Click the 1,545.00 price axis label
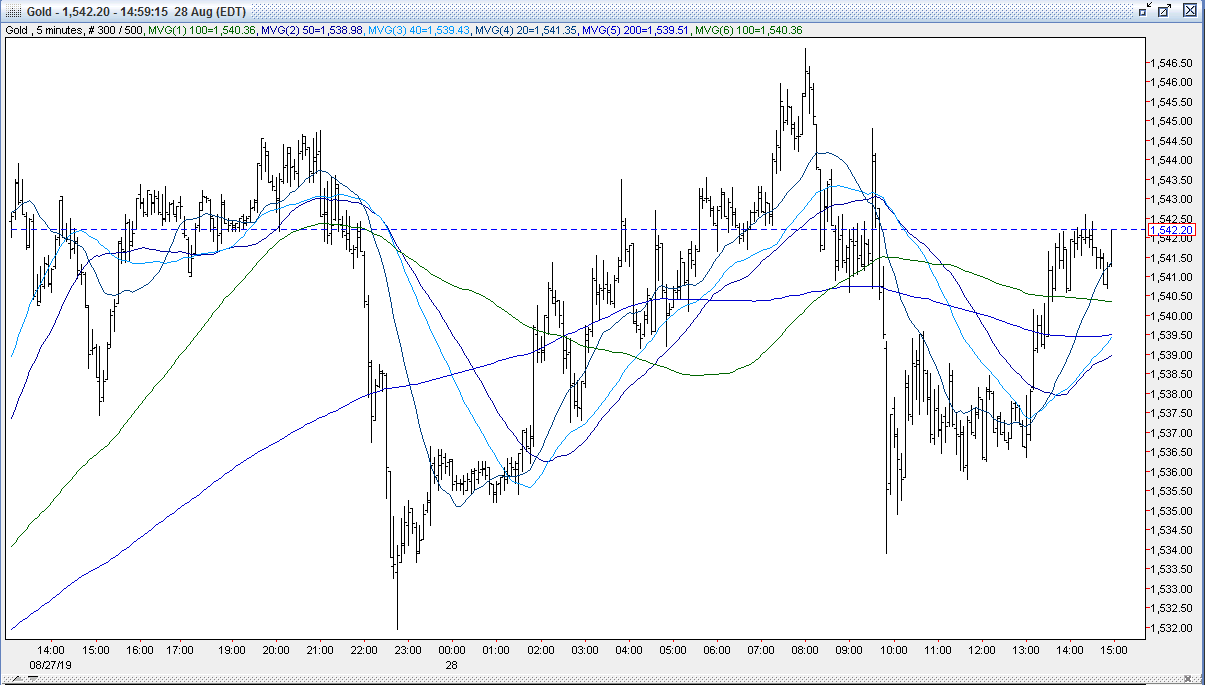The width and height of the screenshot is (1205, 685). pos(1170,121)
